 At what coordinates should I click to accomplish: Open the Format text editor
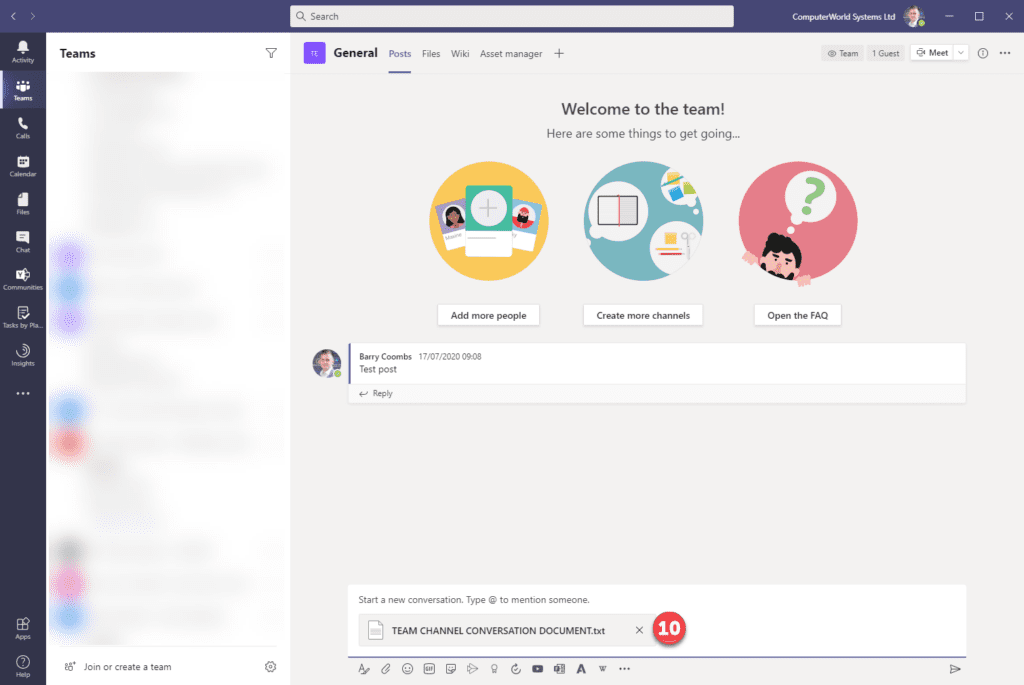coord(364,669)
